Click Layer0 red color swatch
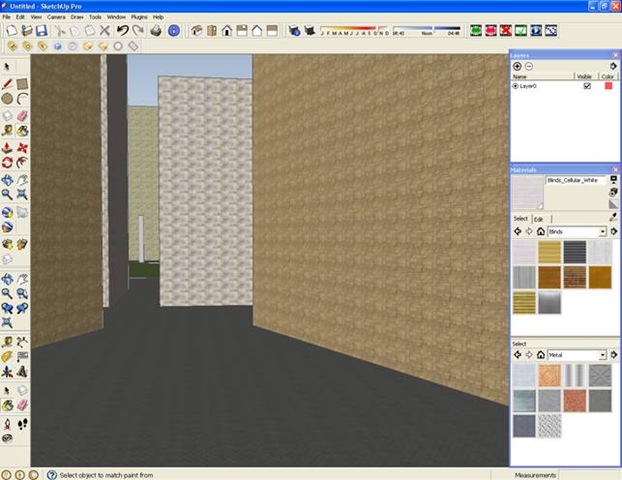Image resolution: width=622 pixels, height=480 pixels. point(608,86)
